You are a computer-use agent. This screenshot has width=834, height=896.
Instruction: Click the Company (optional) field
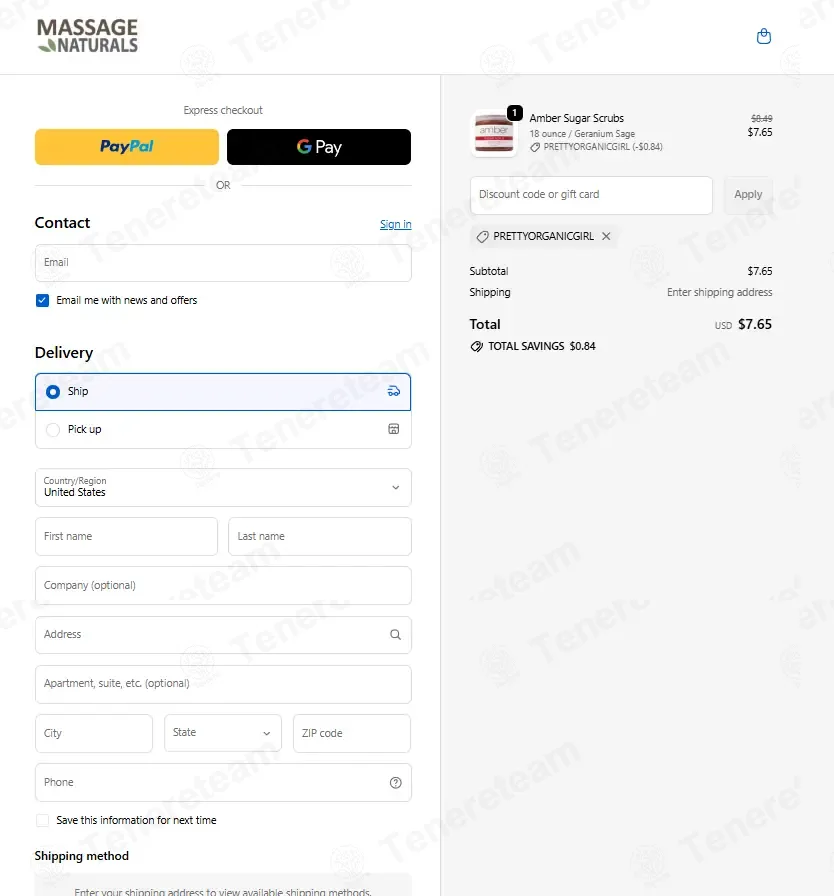click(x=223, y=586)
